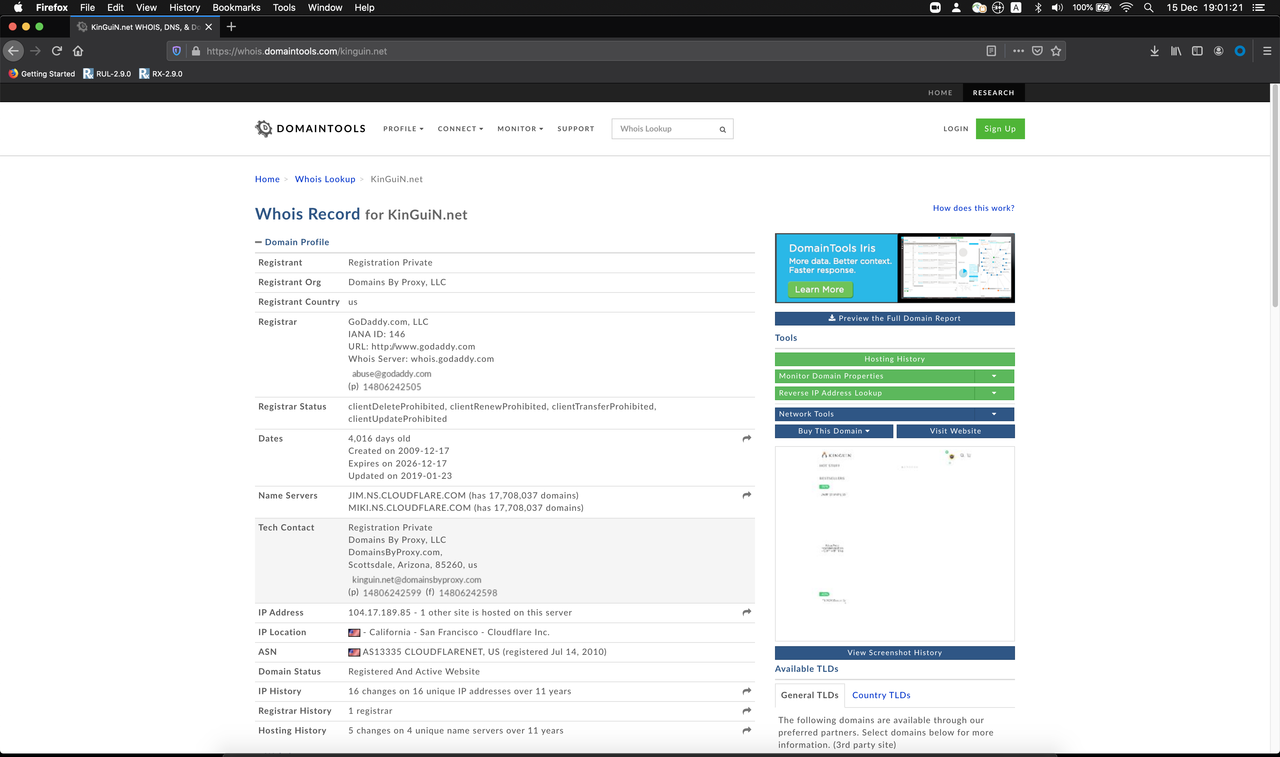Viewport: 1280px width, 757px height.
Task: Open the Buy This Domain dropdown
Action: (834, 431)
